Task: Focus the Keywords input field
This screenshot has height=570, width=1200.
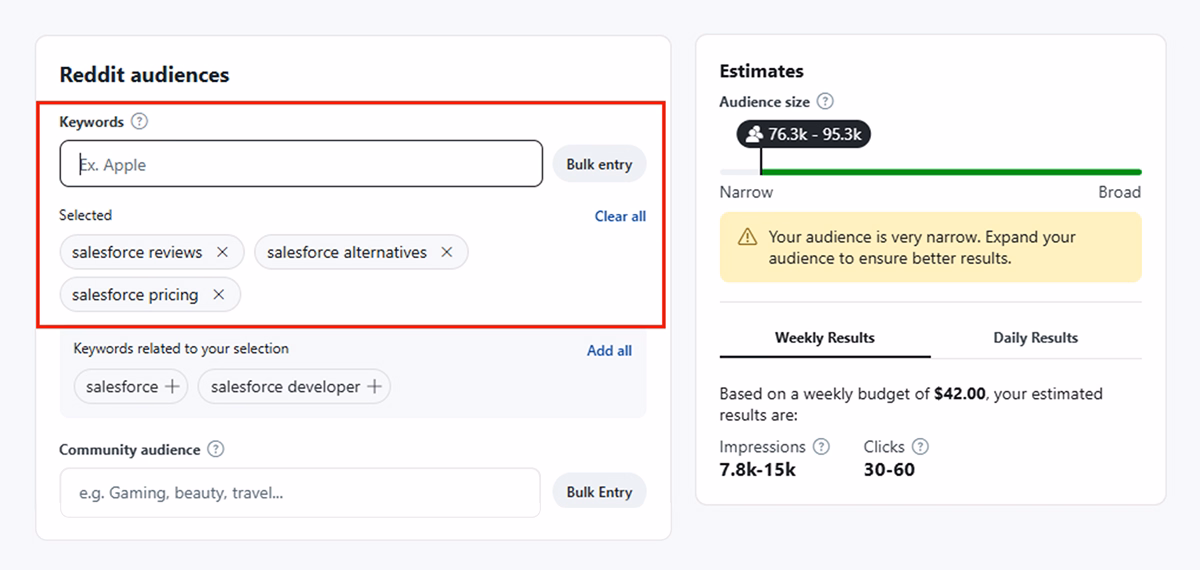Action: (301, 164)
